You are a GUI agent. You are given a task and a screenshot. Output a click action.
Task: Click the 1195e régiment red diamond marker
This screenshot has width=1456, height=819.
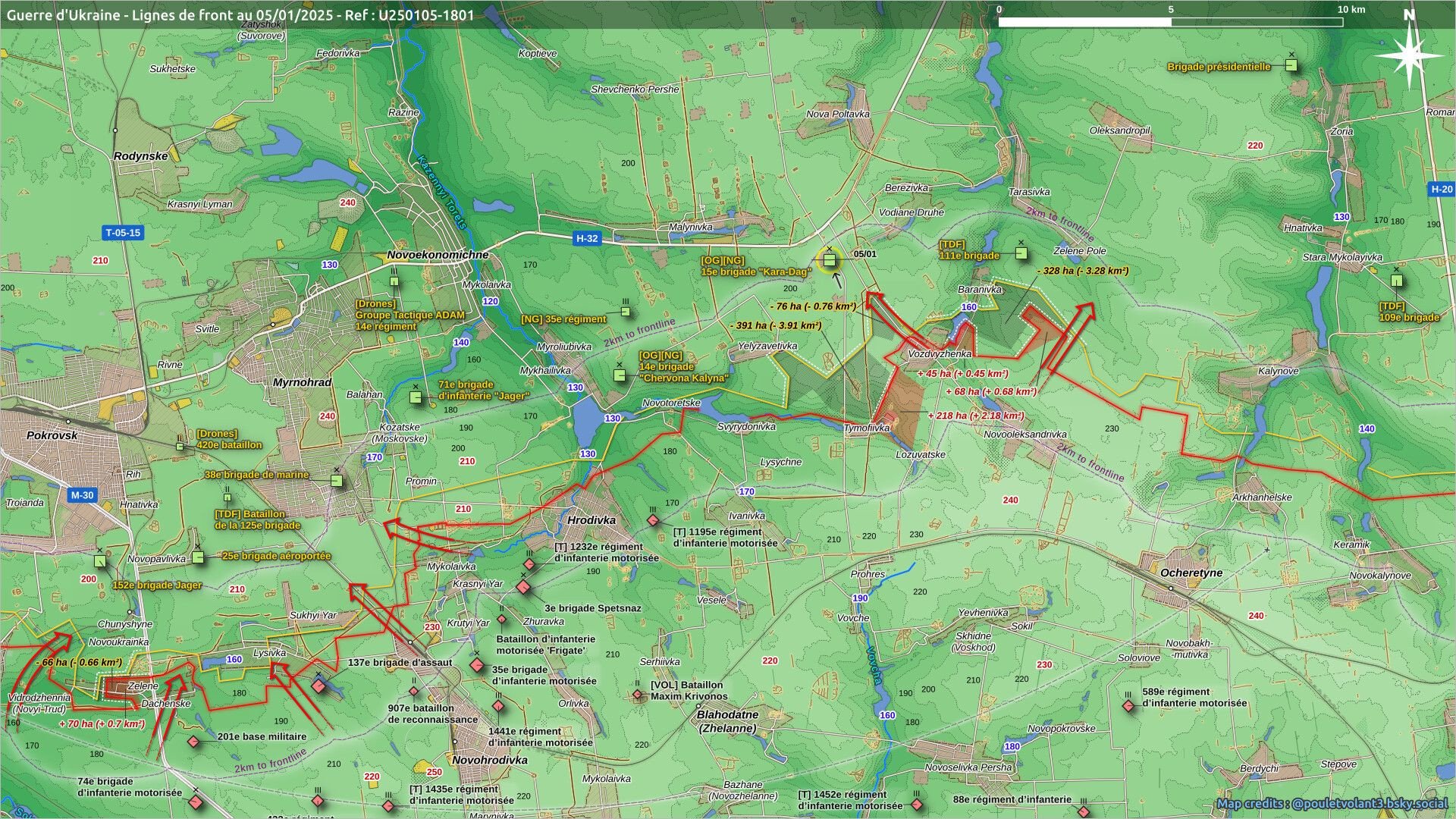[x=653, y=520]
